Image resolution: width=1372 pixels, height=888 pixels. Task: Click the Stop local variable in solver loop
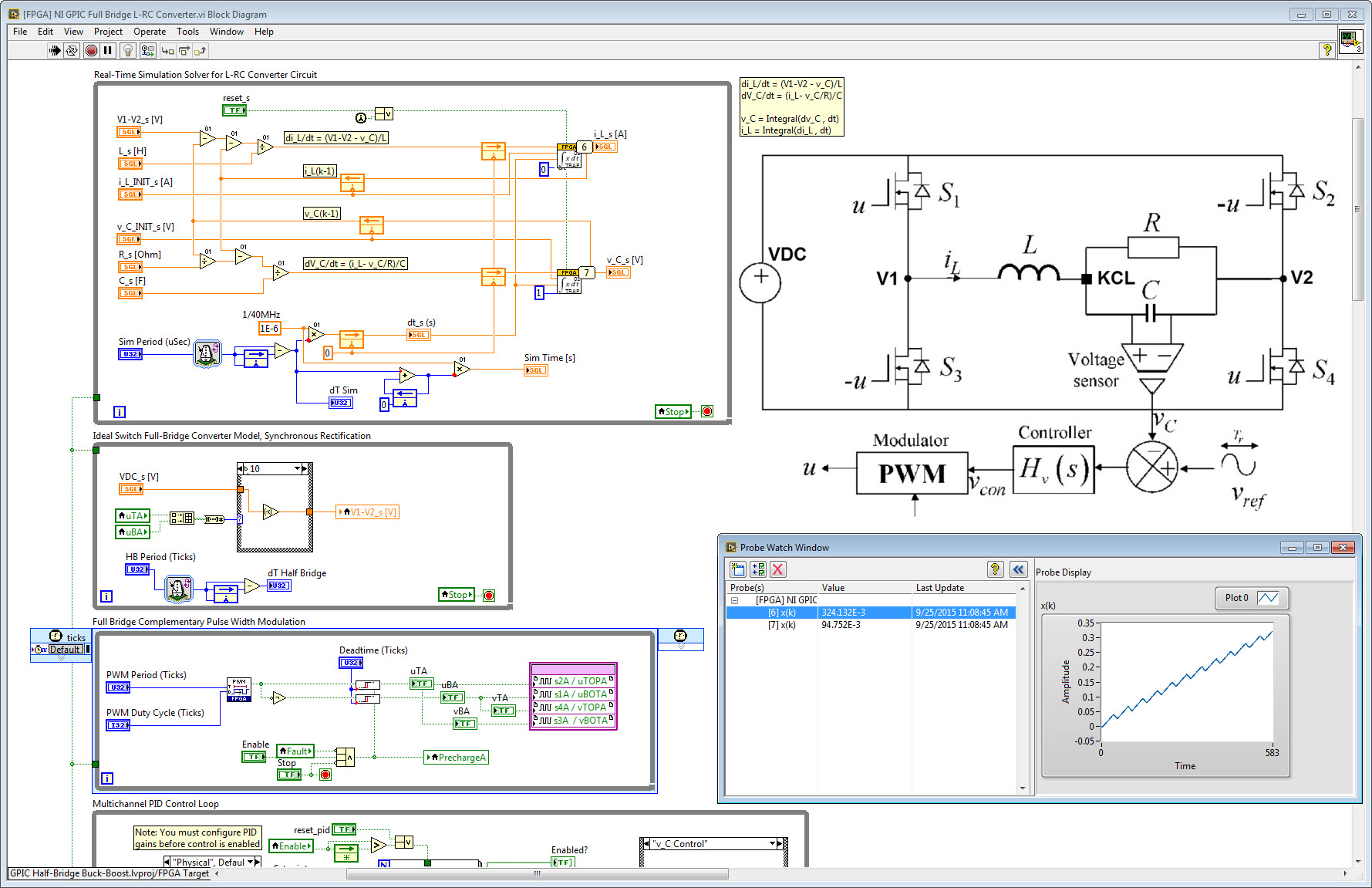click(x=673, y=412)
